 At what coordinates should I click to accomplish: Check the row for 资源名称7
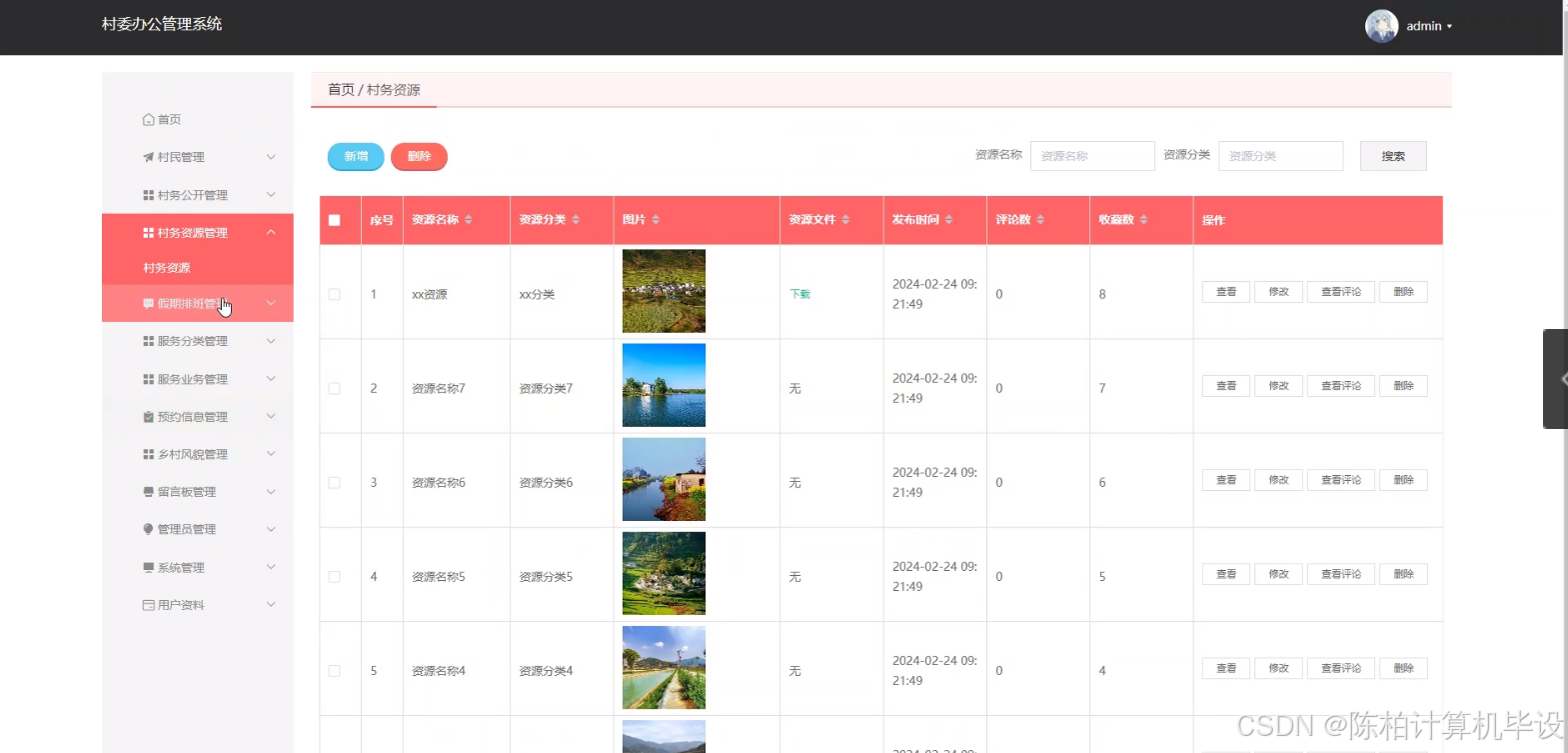point(335,388)
